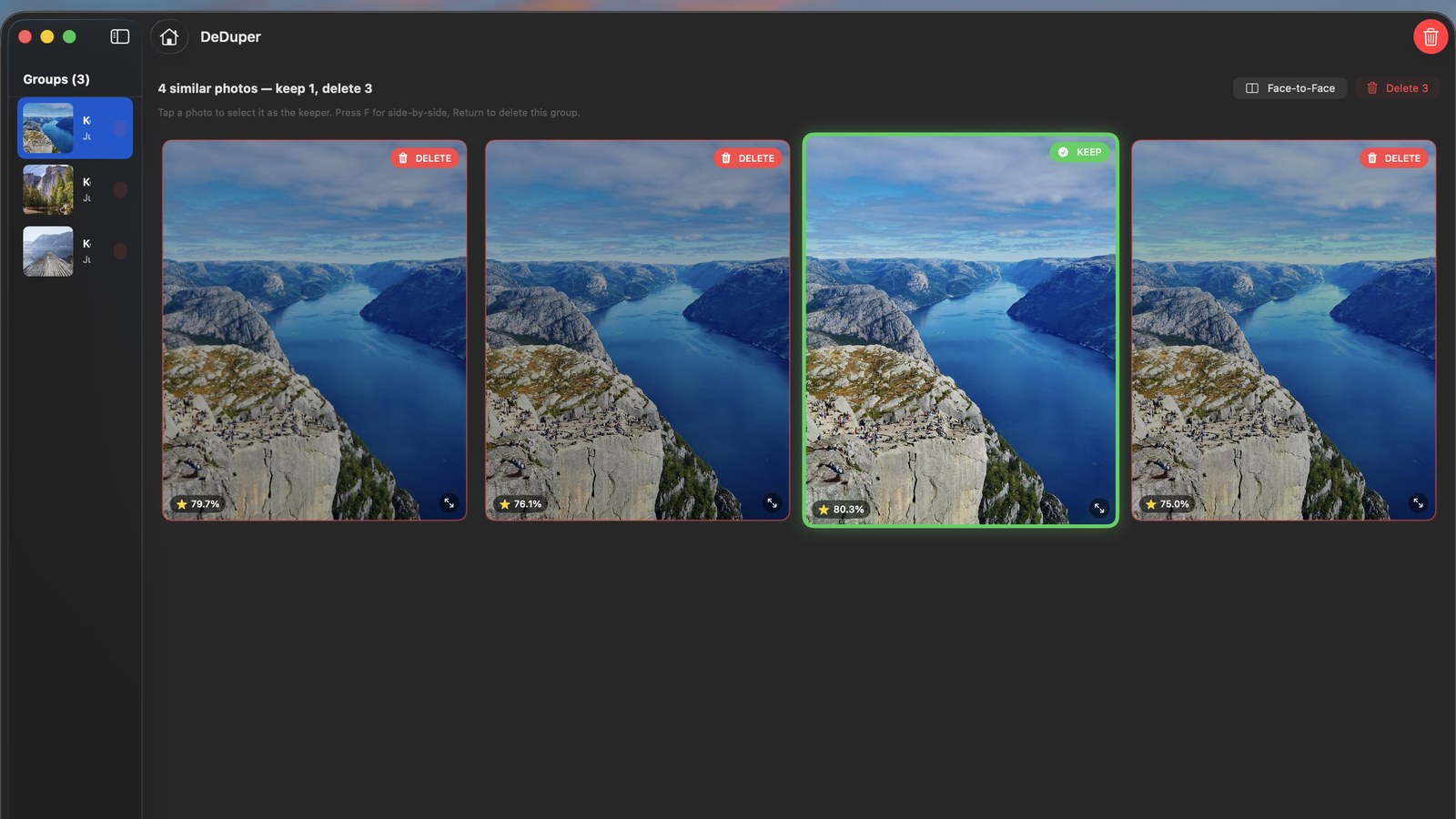Screen dimensions: 1456x819
Task: Click the dot on selected fjord group row
Action: click(120, 128)
